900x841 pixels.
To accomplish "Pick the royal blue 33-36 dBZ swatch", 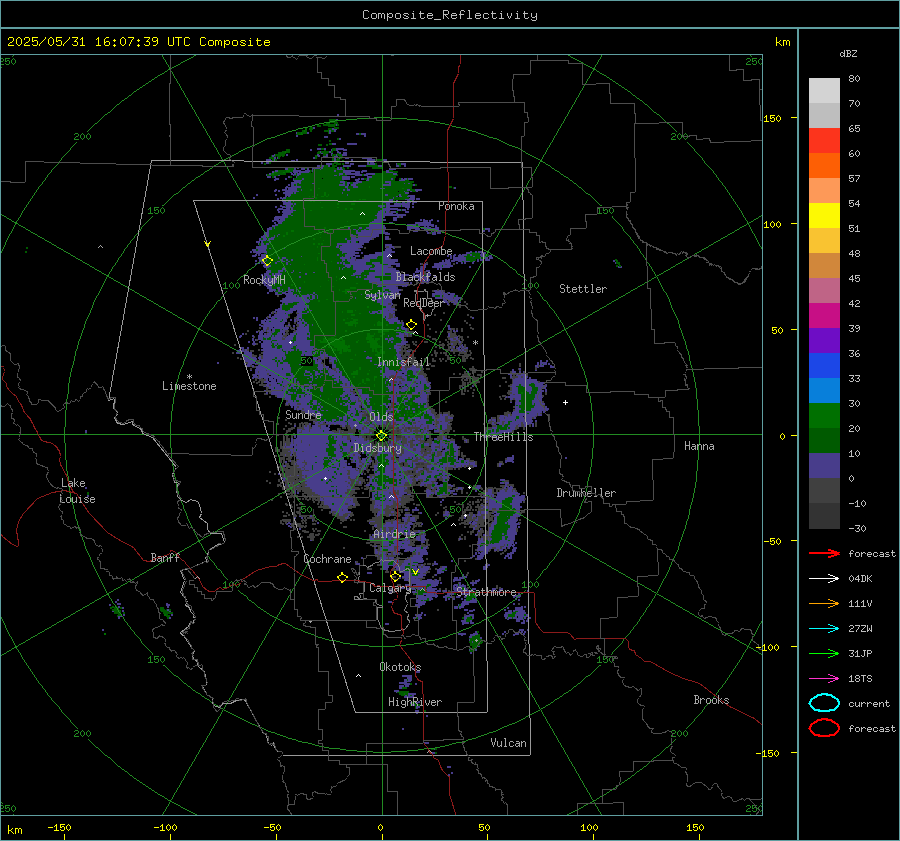I will click(x=824, y=365).
